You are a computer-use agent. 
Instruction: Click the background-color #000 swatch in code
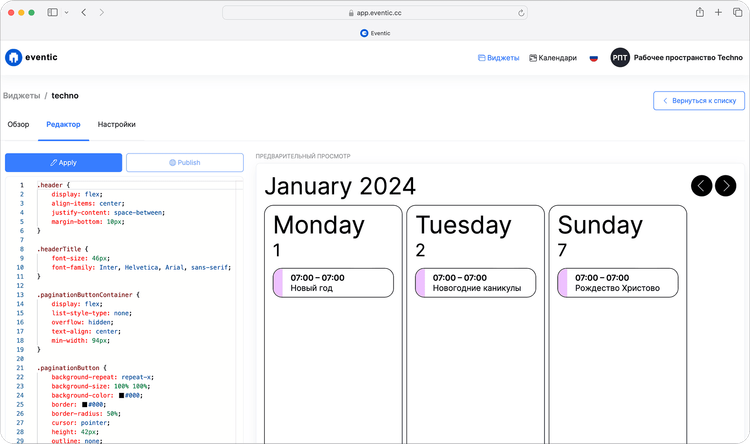tap(132, 395)
